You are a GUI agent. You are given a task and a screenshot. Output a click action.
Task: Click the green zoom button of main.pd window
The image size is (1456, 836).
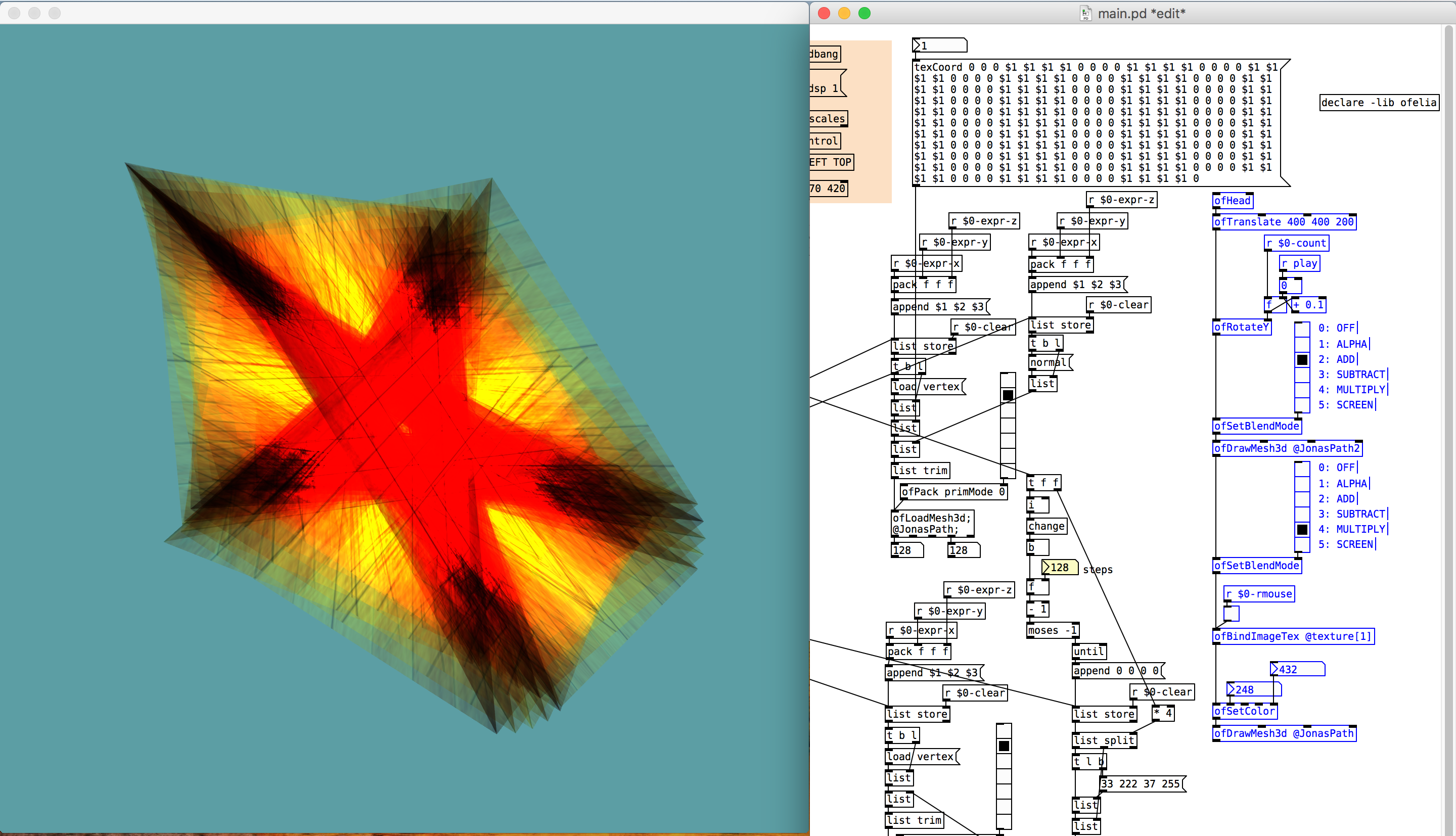pos(864,13)
